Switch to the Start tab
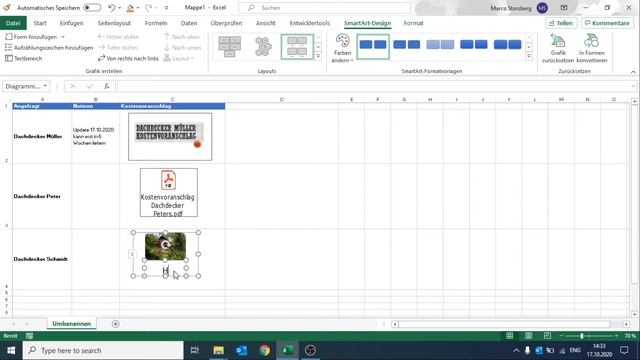 40,23
